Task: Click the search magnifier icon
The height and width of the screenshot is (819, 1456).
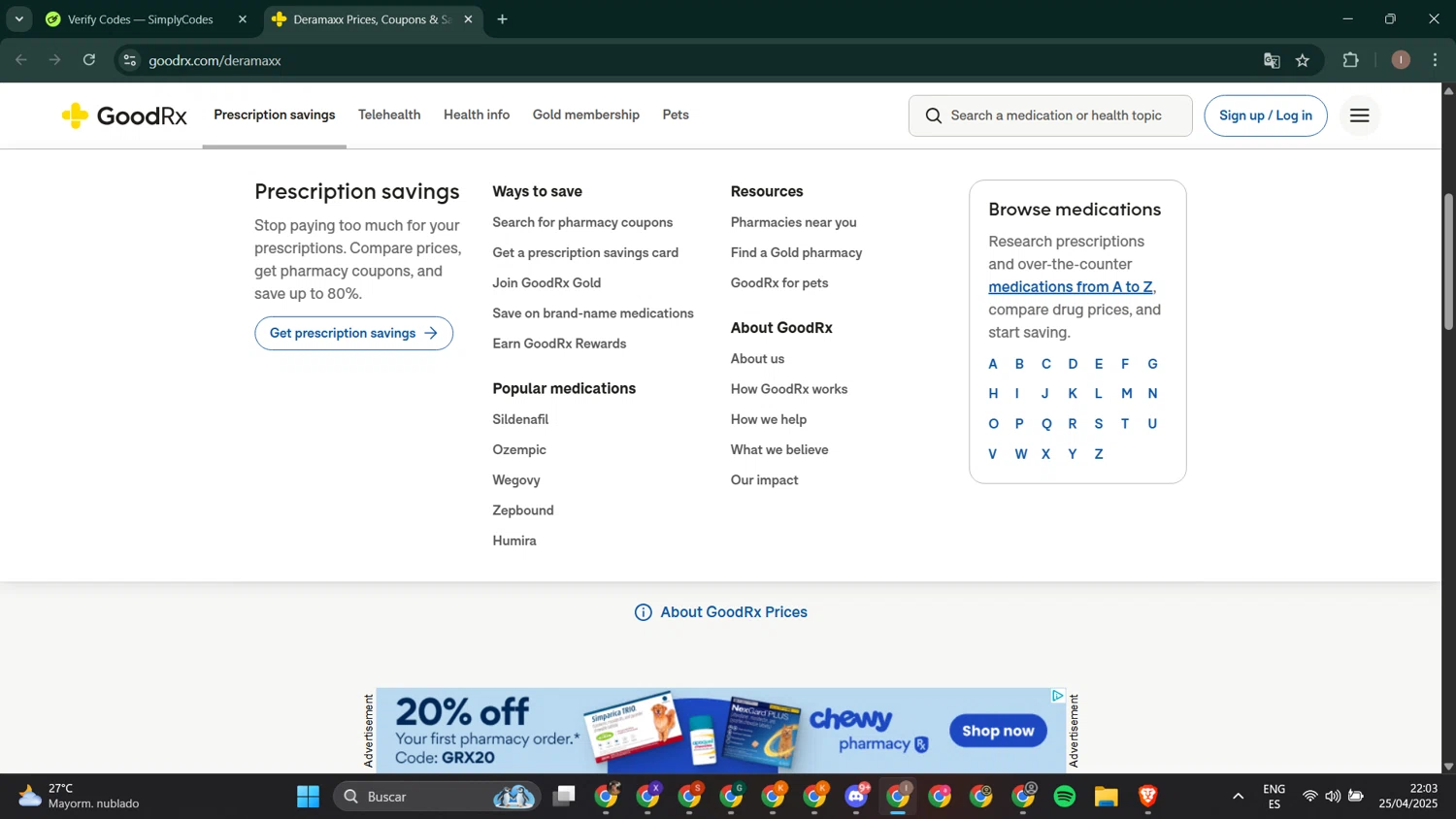Action: click(x=933, y=115)
